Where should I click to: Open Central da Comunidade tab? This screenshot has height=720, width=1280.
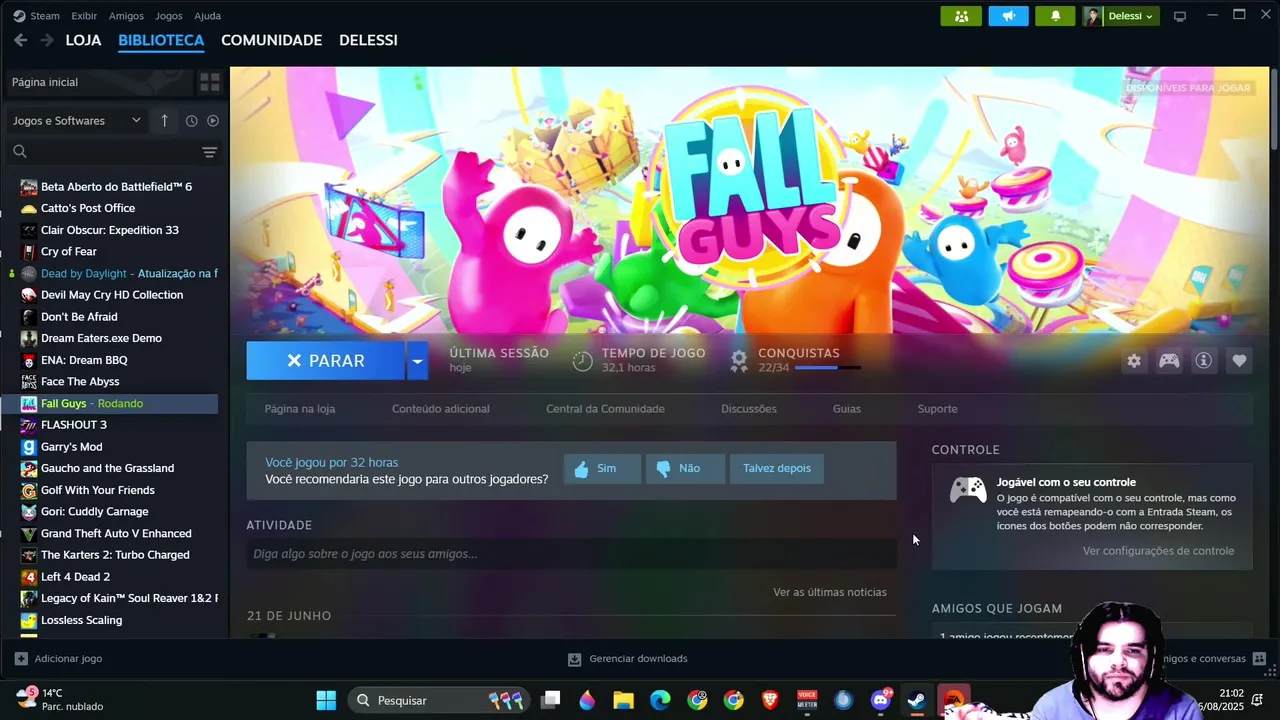tap(605, 409)
